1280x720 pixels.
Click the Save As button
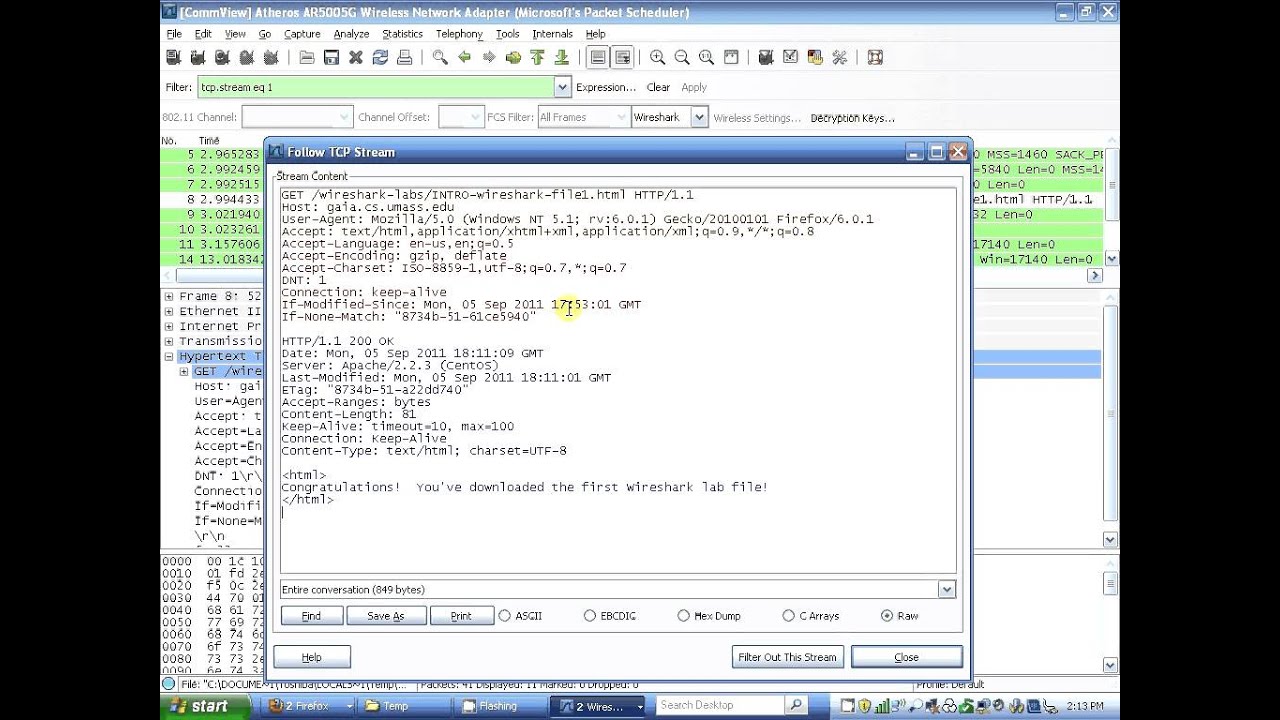click(x=386, y=616)
